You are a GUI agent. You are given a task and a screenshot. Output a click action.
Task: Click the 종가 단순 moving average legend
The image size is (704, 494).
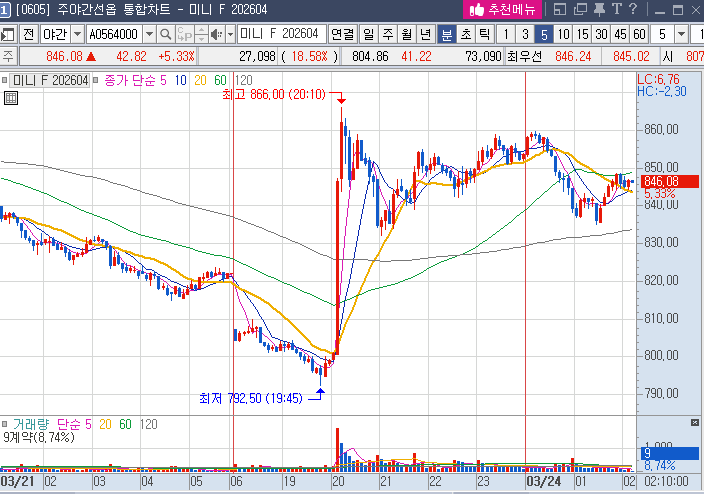point(130,80)
